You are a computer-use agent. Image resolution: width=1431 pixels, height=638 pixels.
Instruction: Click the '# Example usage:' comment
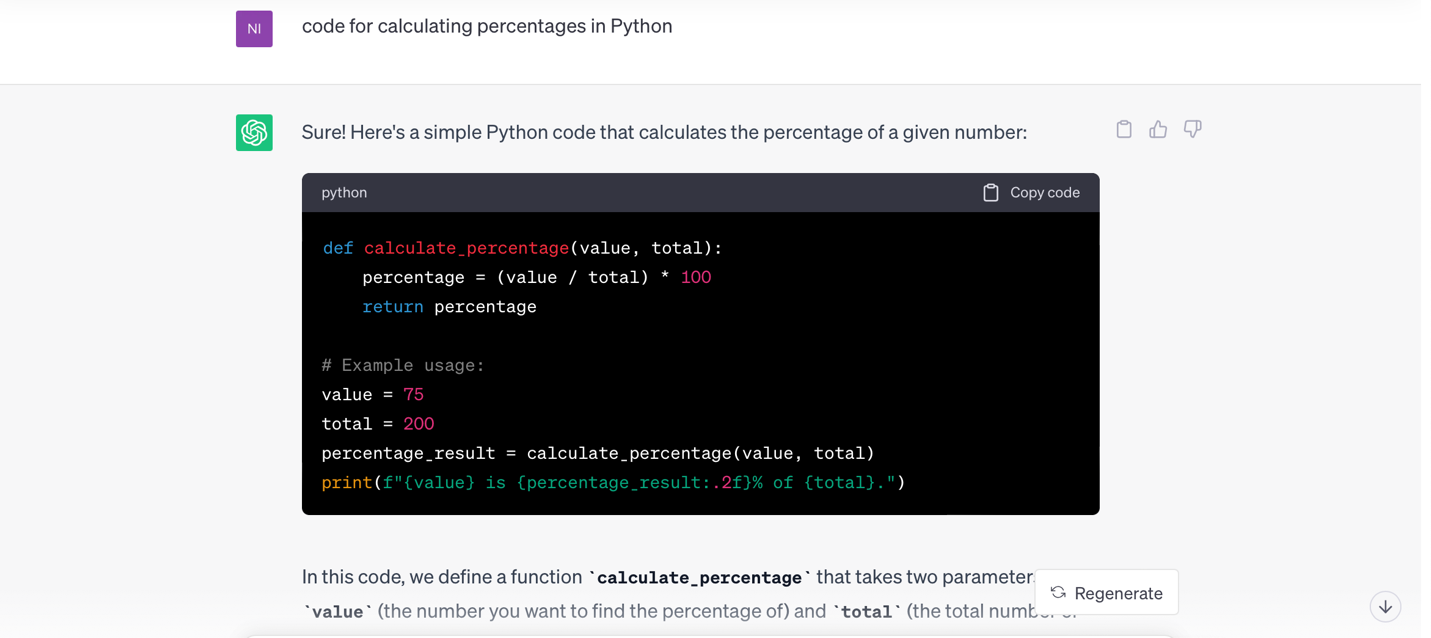[403, 365]
